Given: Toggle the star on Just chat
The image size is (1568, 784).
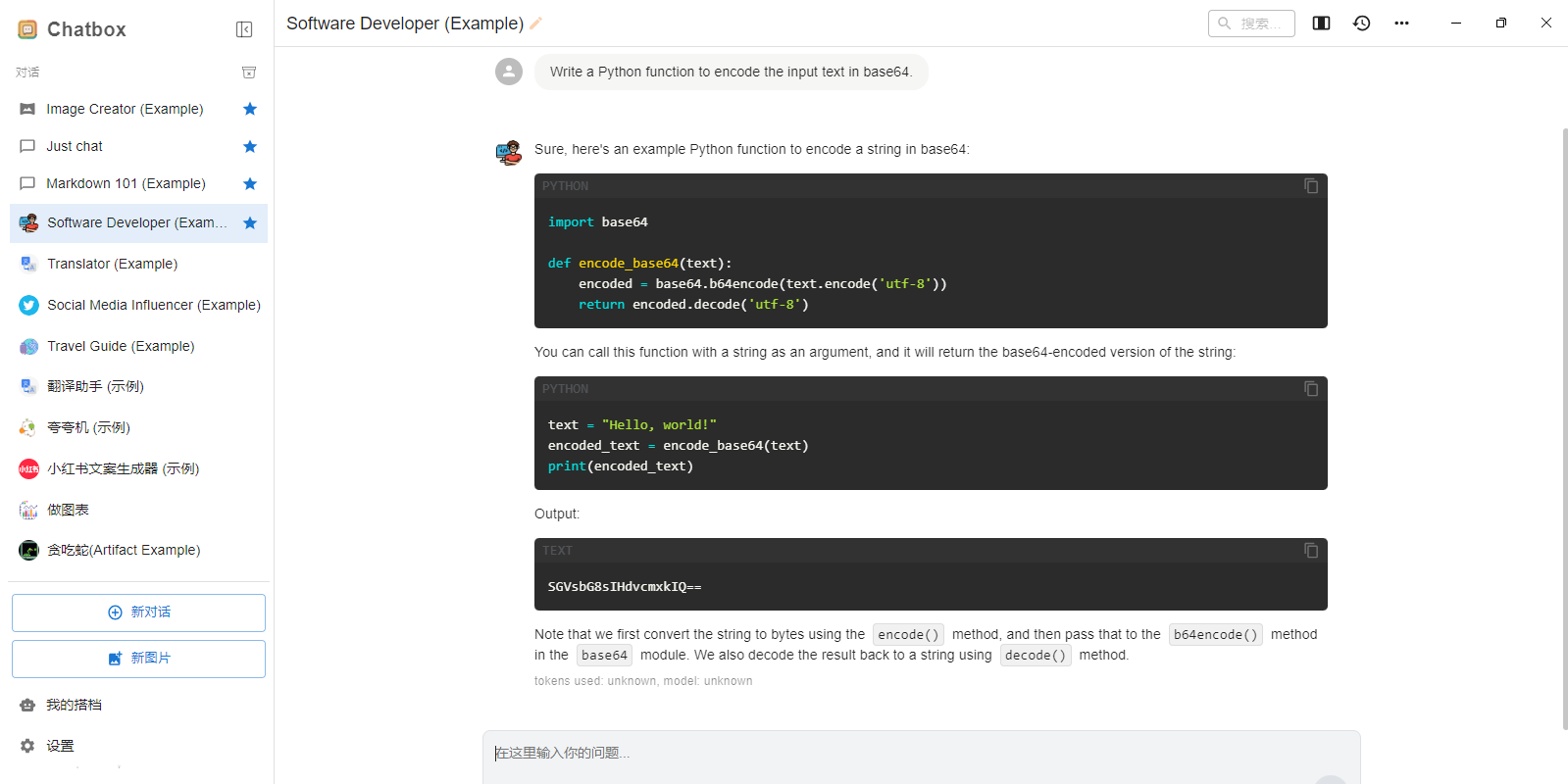Looking at the screenshot, I should click(250, 146).
